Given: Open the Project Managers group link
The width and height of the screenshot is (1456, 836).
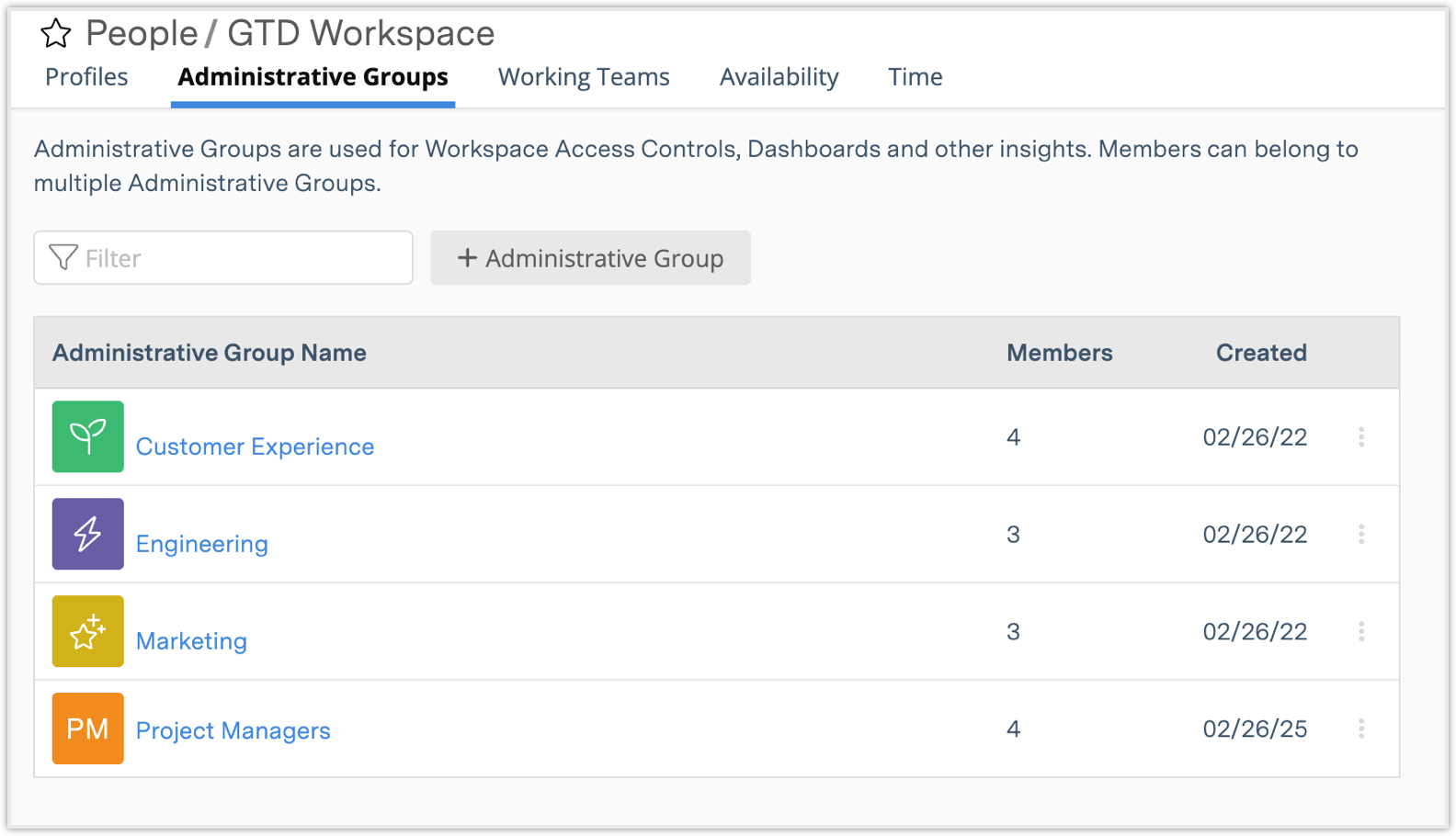Looking at the screenshot, I should coord(233,730).
